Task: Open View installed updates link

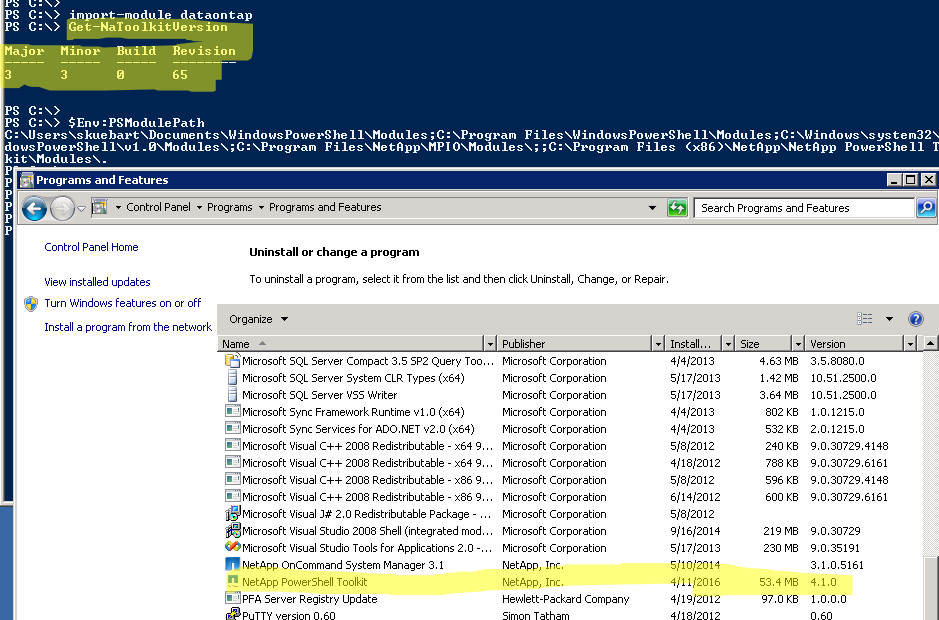Action: pyautogui.click(x=97, y=282)
